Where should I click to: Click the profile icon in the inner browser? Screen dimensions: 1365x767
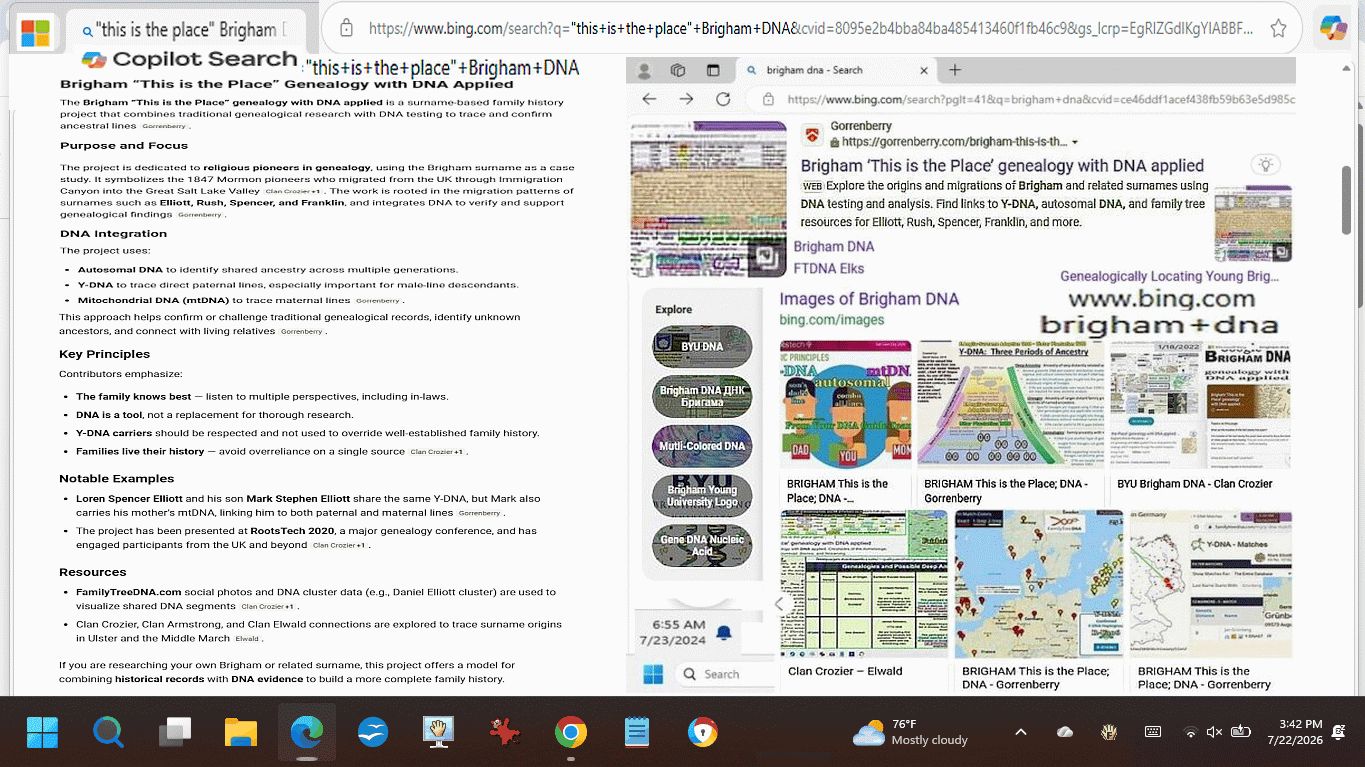pyautogui.click(x=645, y=70)
